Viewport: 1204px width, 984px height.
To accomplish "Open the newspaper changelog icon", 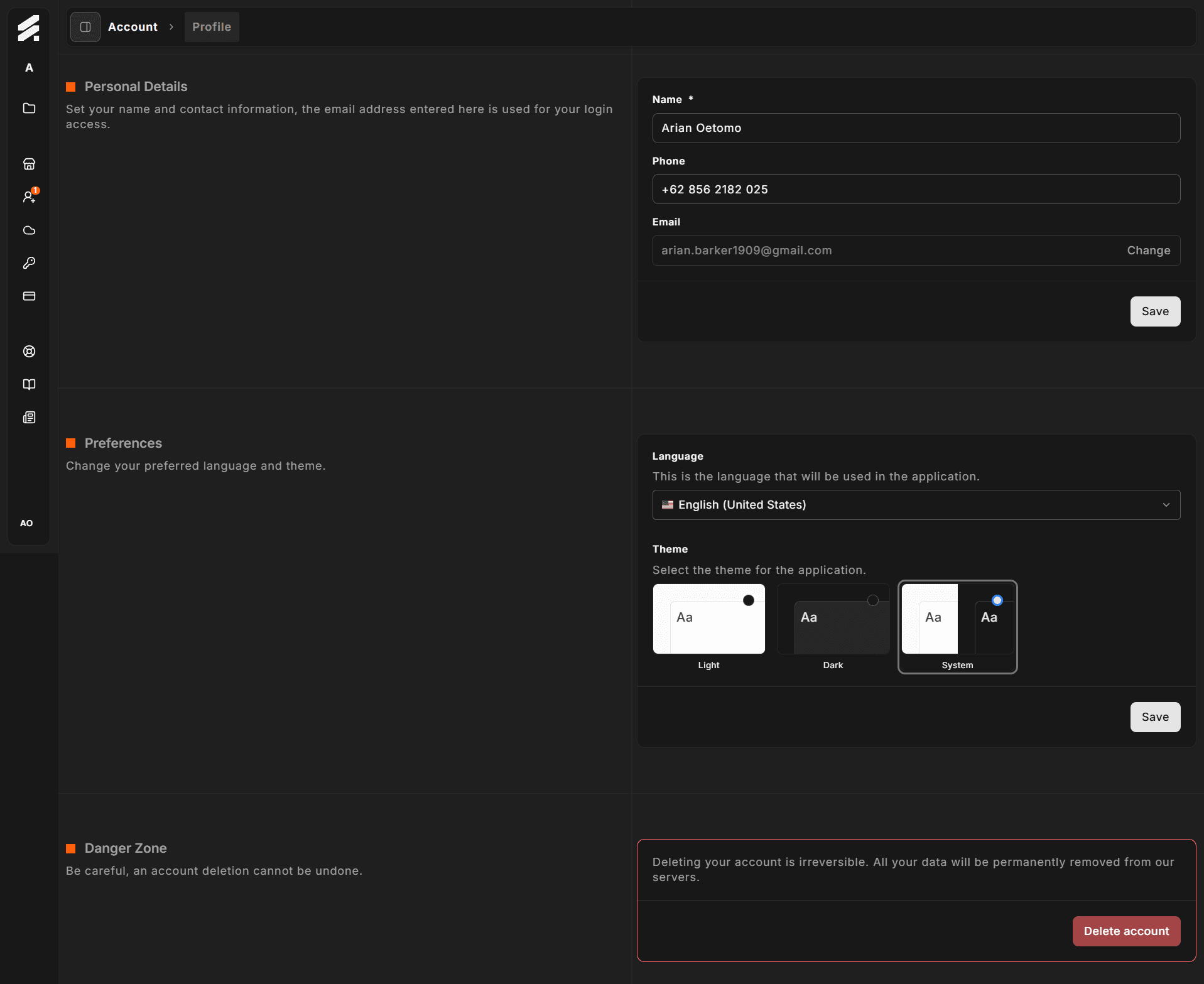I will click(x=29, y=418).
